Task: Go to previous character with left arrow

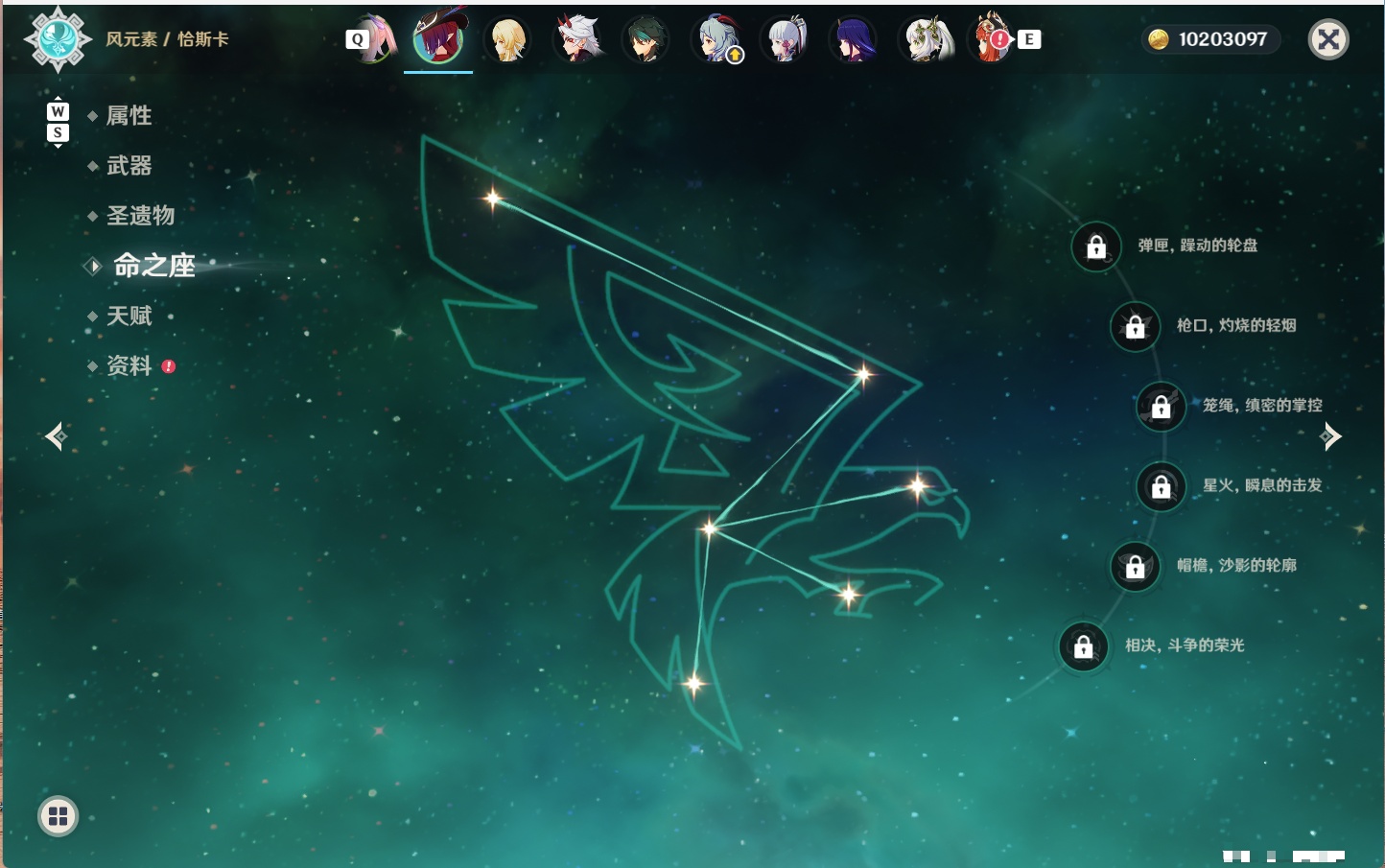Action: pyautogui.click(x=56, y=436)
